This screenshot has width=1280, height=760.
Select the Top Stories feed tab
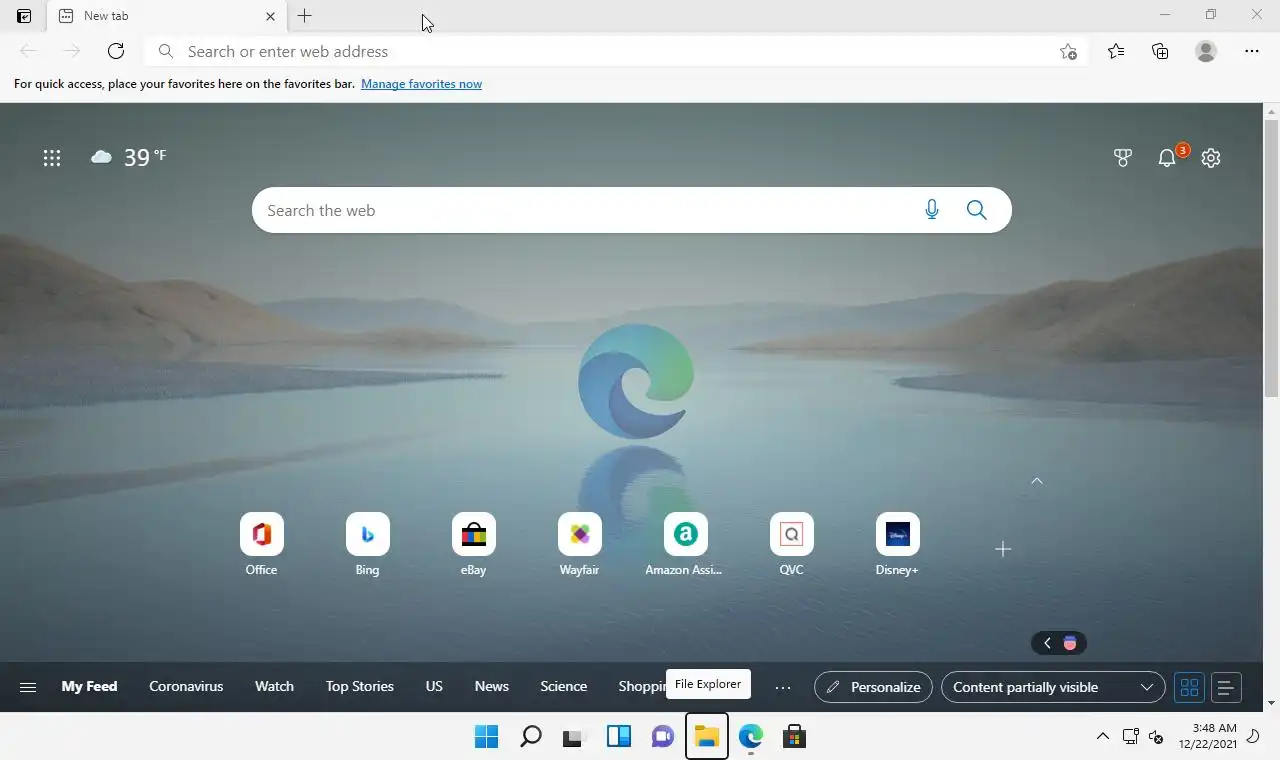tap(360, 687)
